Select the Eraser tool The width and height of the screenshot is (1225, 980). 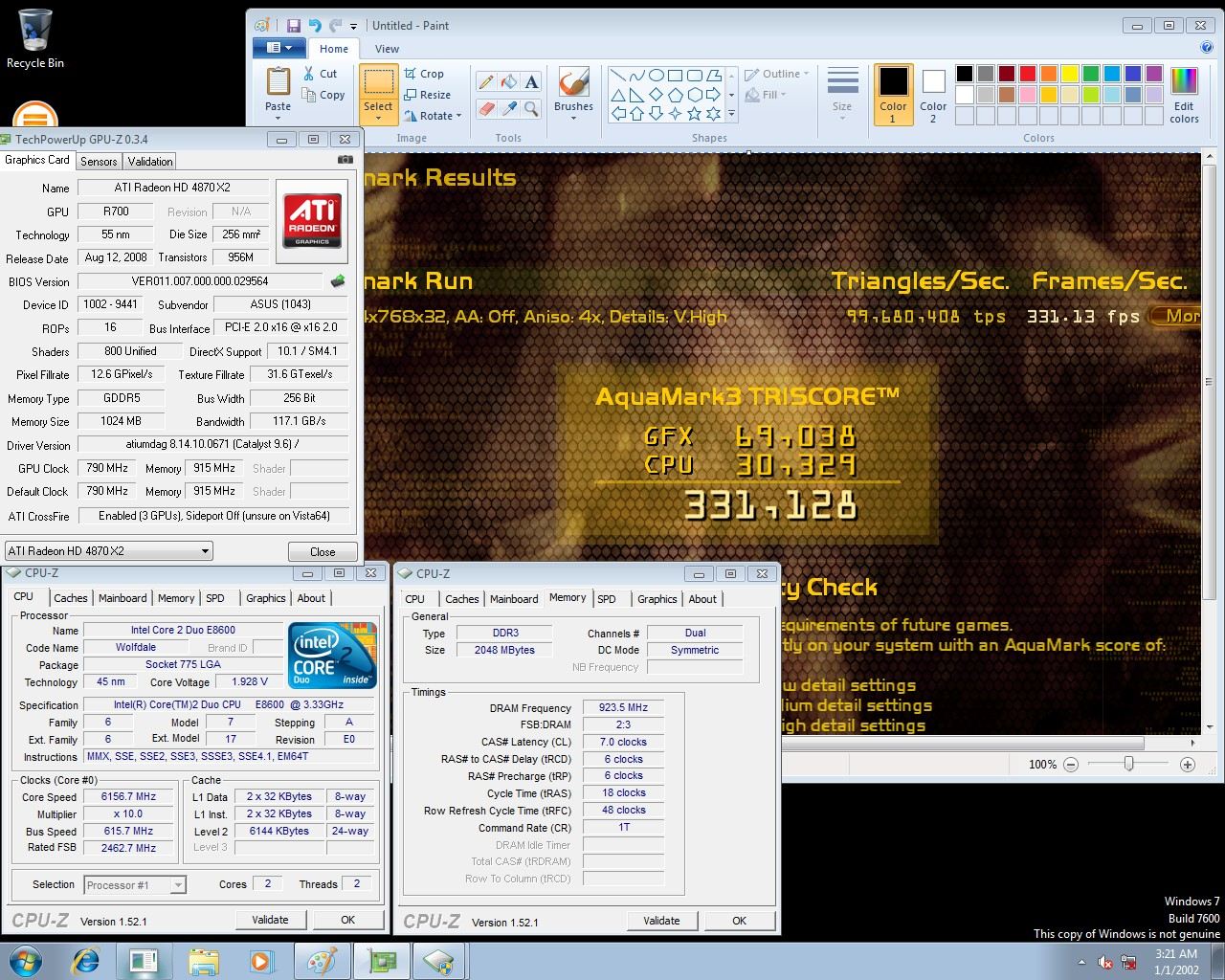[x=486, y=108]
